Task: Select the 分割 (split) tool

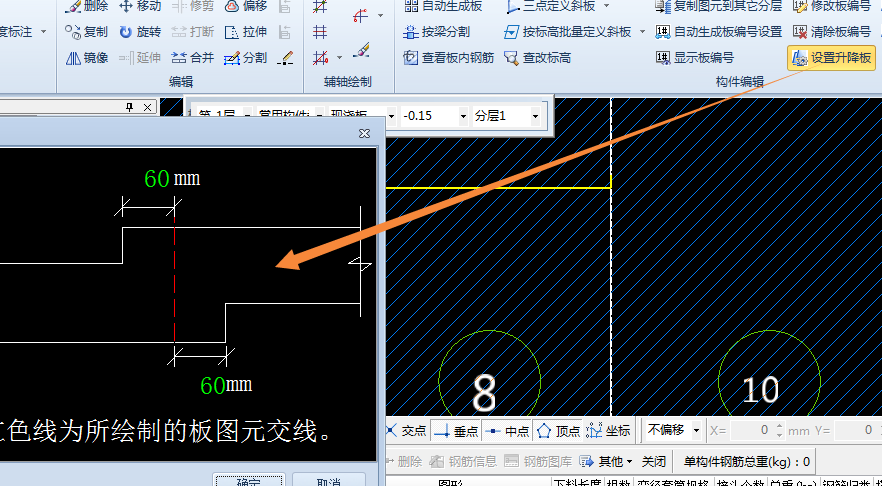Action: coord(246,58)
